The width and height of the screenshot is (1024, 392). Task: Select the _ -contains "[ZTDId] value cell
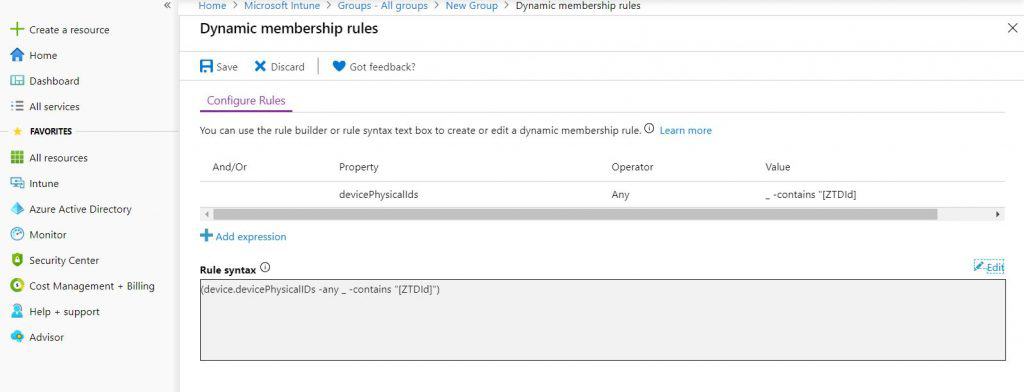point(810,195)
